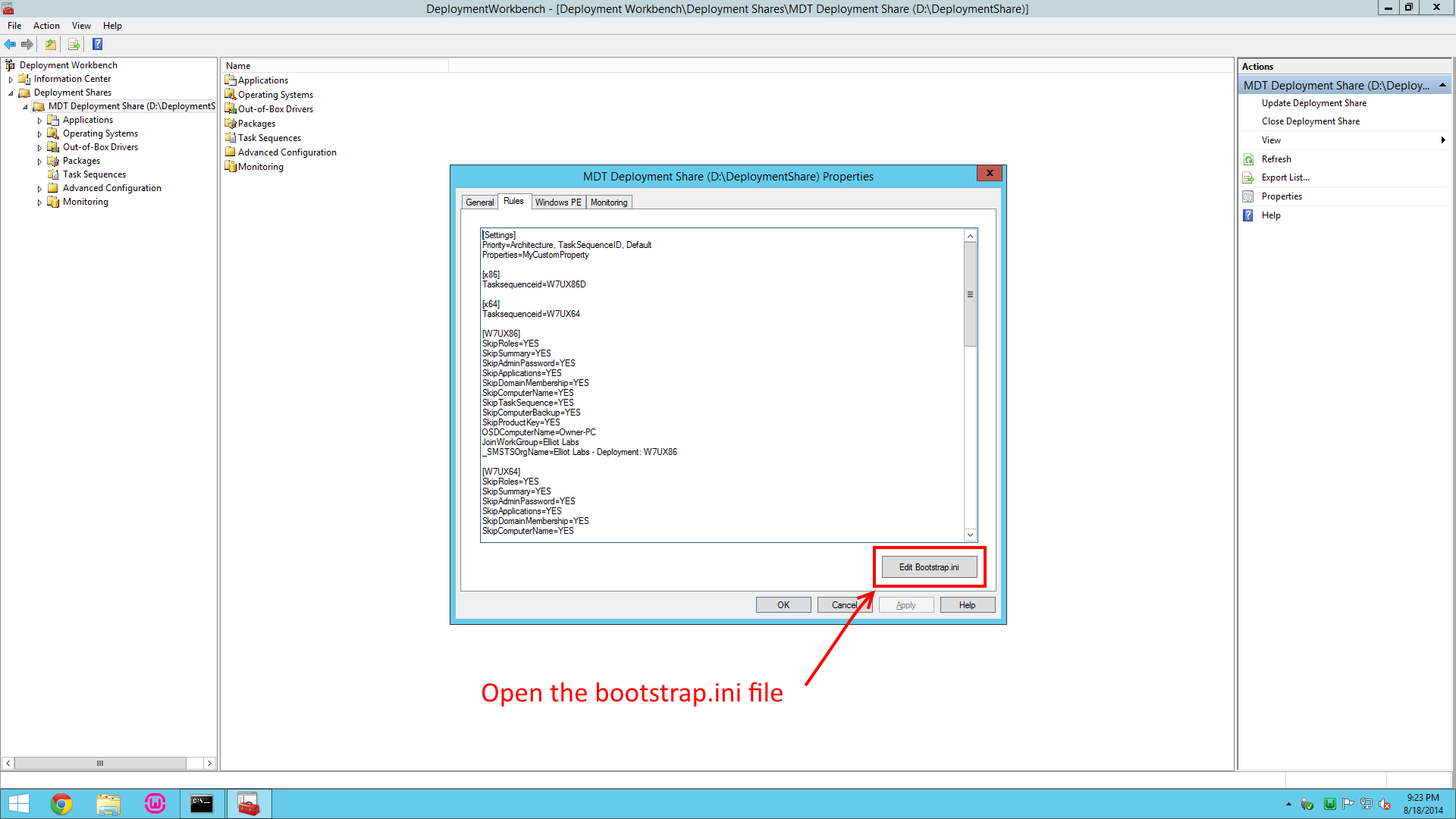Viewport: 1456px width, 819px height.
Task: Close the Properties dialog
Action: pos(990,174)
